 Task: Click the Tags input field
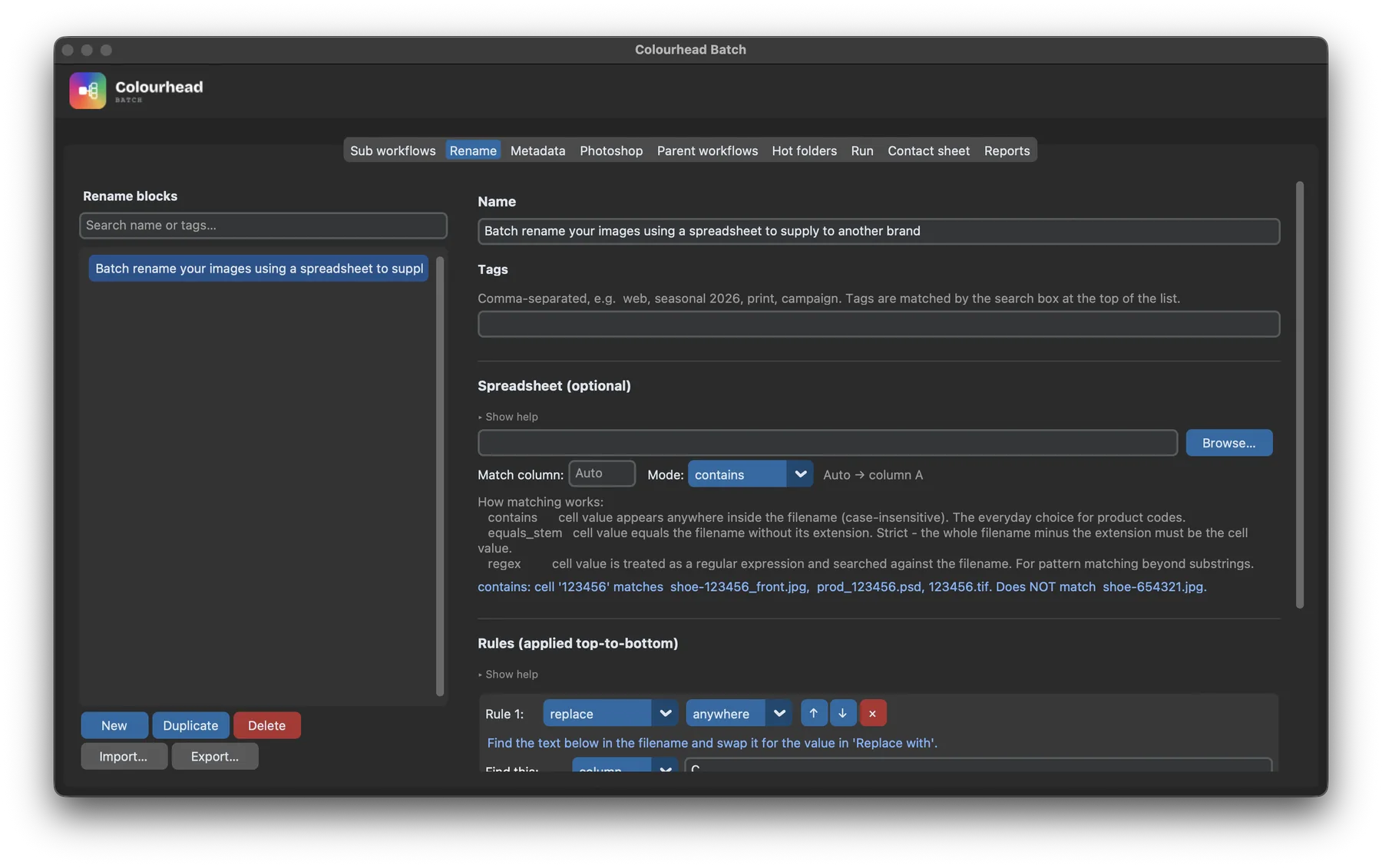tap(878, 324)
